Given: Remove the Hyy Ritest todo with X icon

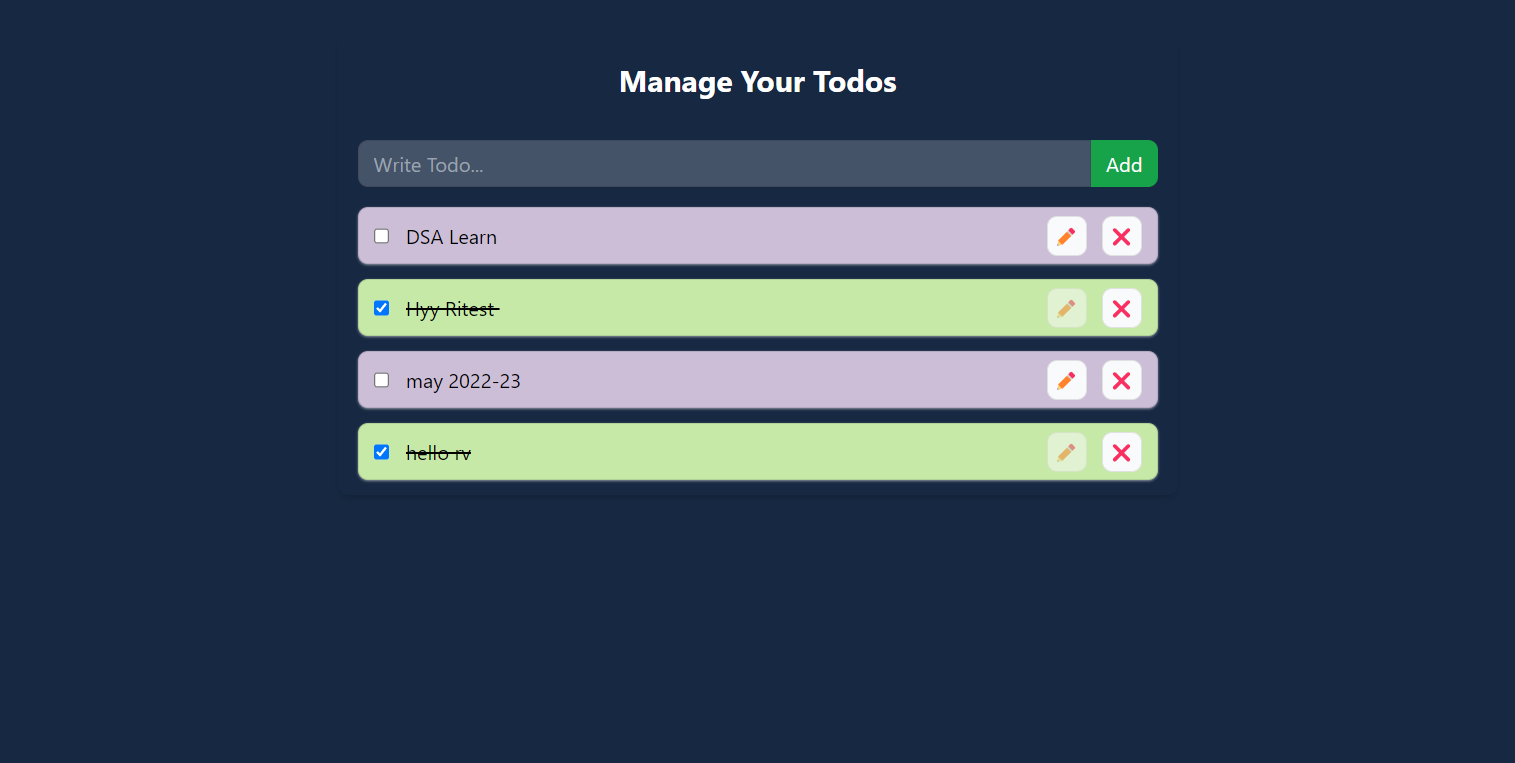Looking at the screenshot, I should coord(1121,308).
